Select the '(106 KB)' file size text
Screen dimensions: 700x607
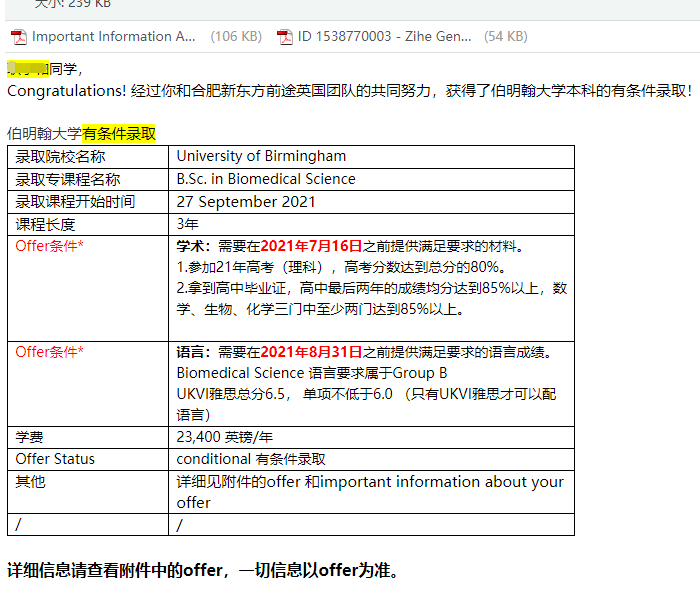[236, 36]
